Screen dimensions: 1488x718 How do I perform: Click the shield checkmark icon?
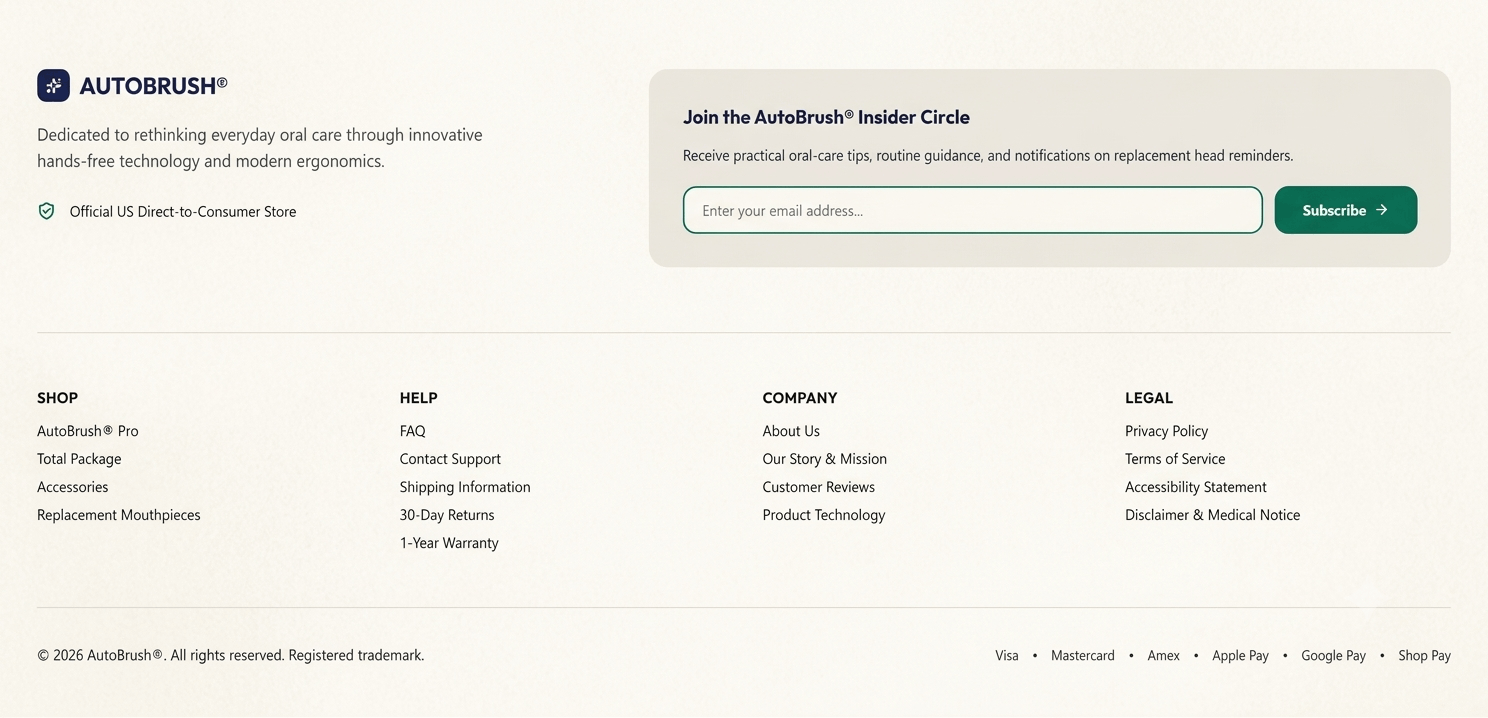click(x=46, y=211)
